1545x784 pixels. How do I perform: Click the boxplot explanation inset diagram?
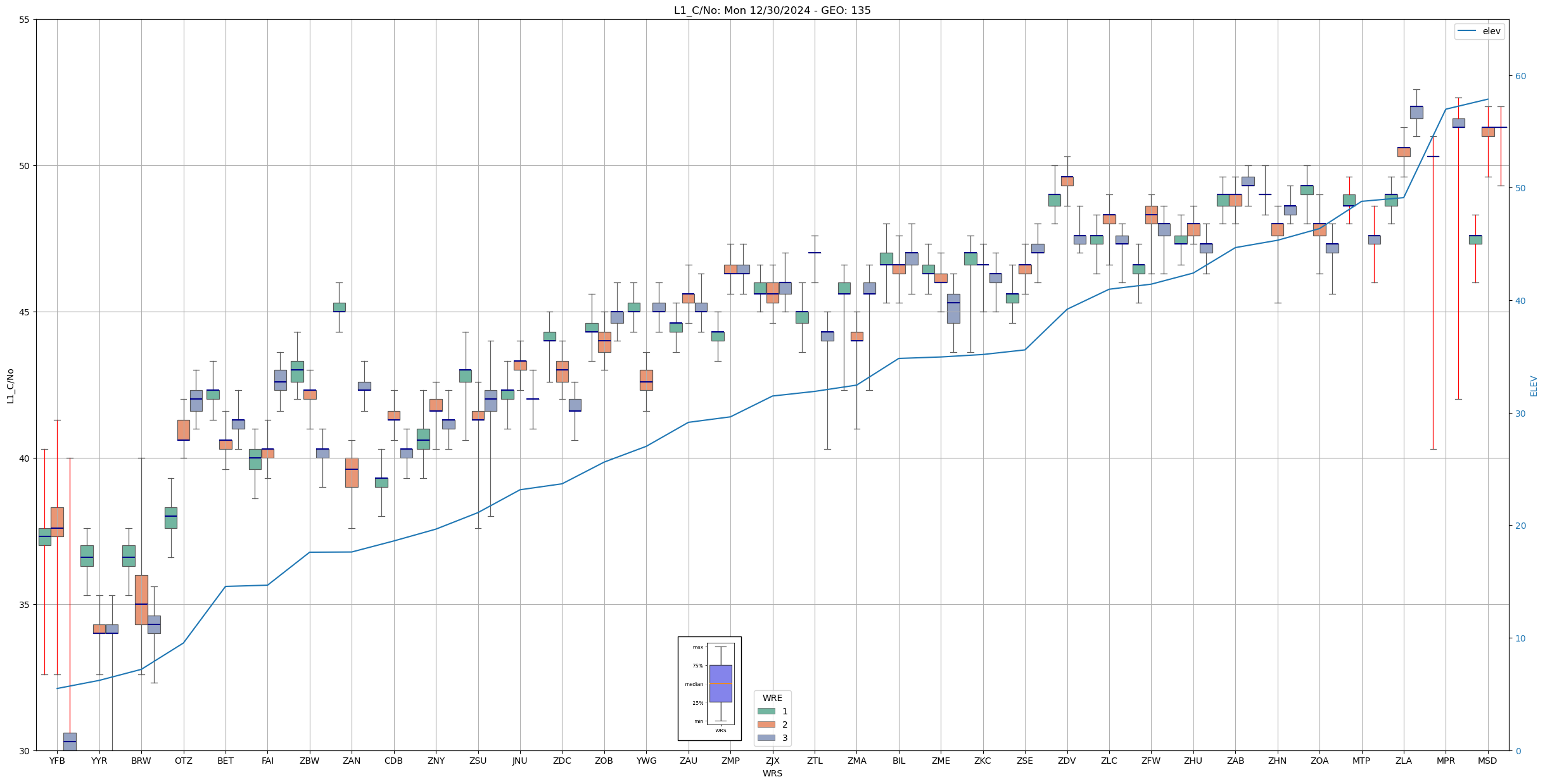coord(709,688)
